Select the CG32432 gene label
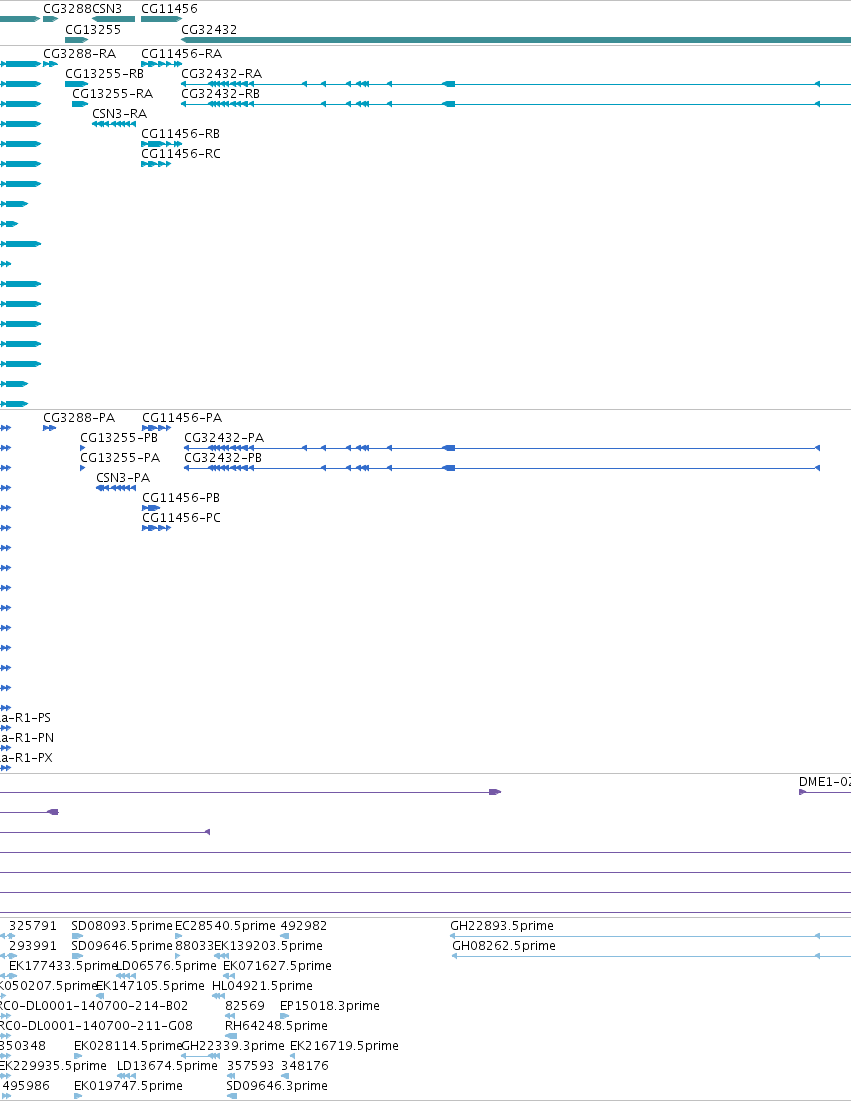 [x=209, y=30]
